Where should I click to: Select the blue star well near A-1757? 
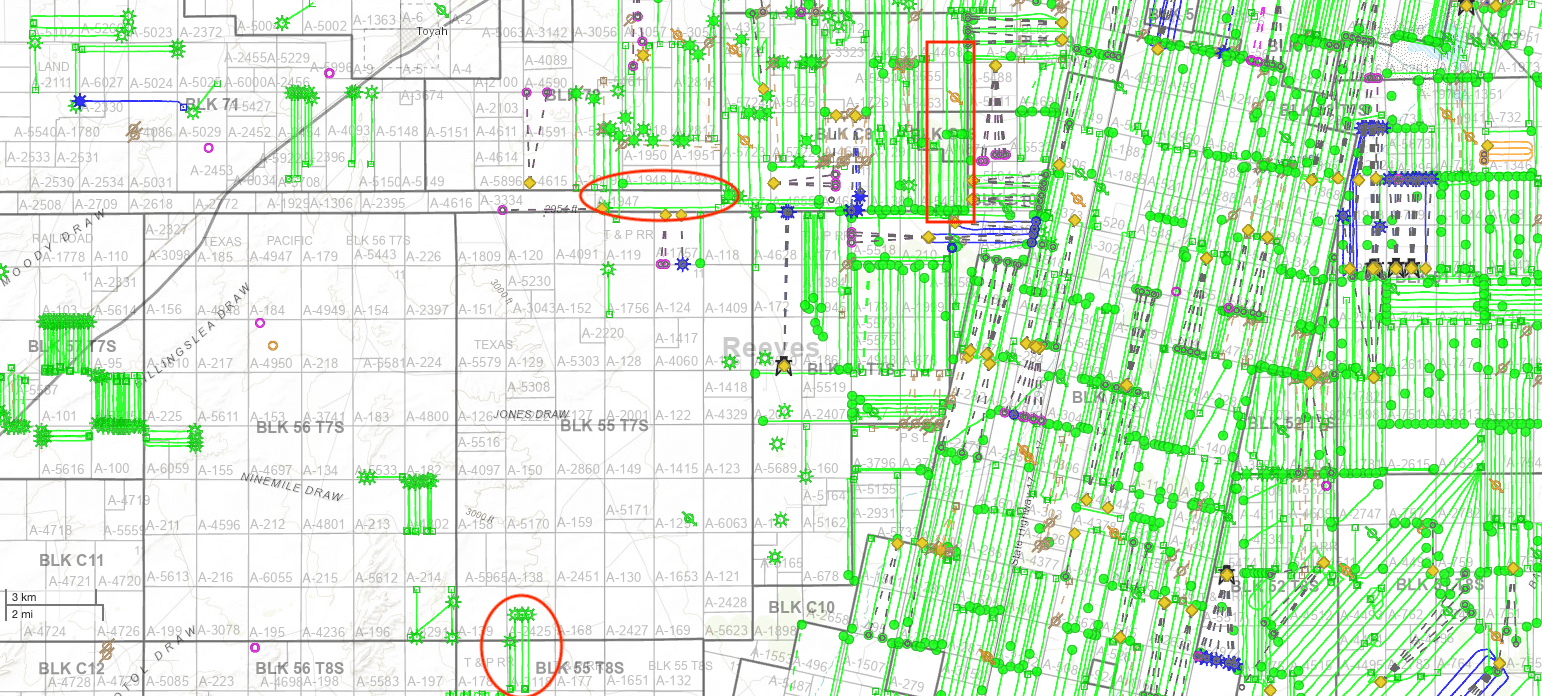pos(683,264)
